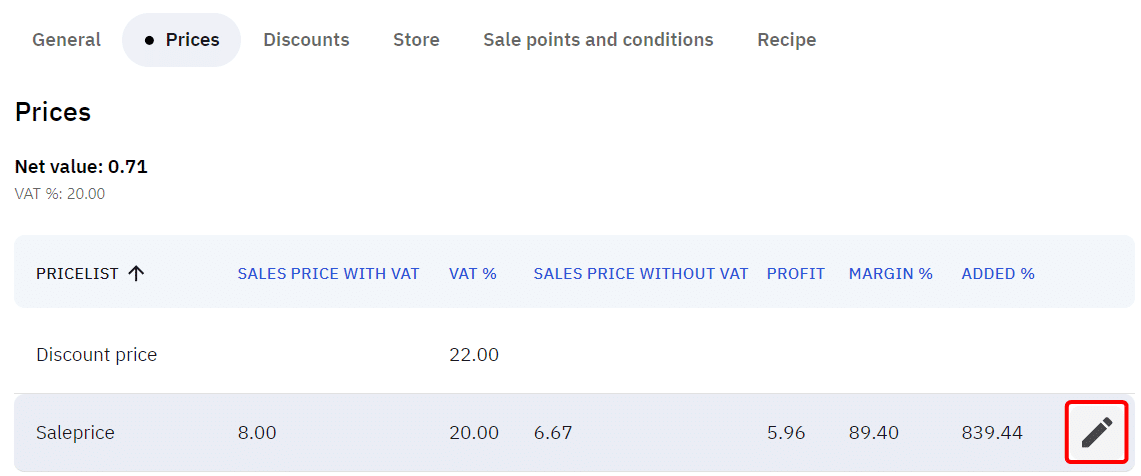Click the Discount price VAT value 22.00
The image size is (1141, 476).
click(x=473, y=354)
